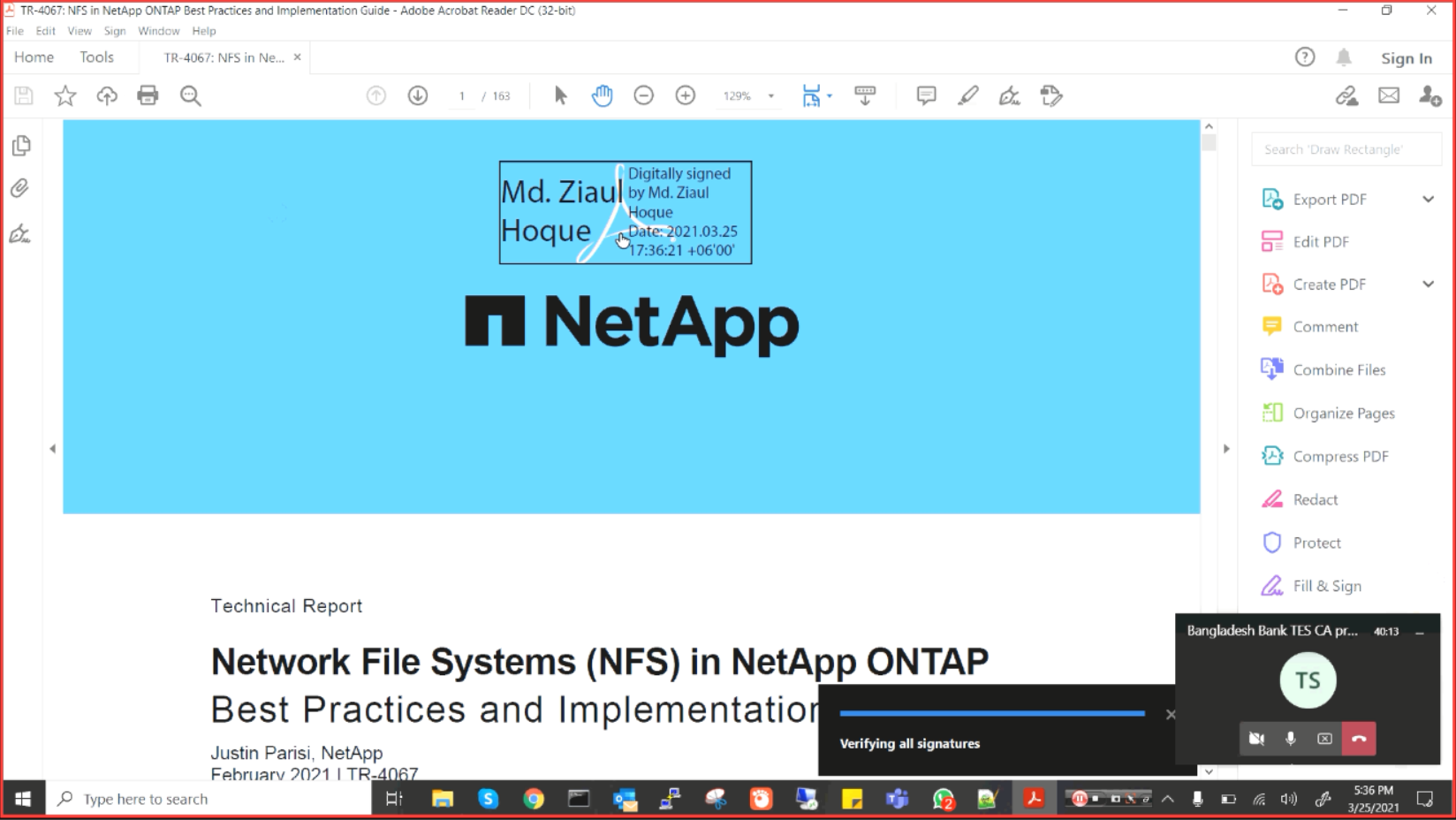Bookmark the file with the star icon
1456x820 pixels.
point(65,95)
